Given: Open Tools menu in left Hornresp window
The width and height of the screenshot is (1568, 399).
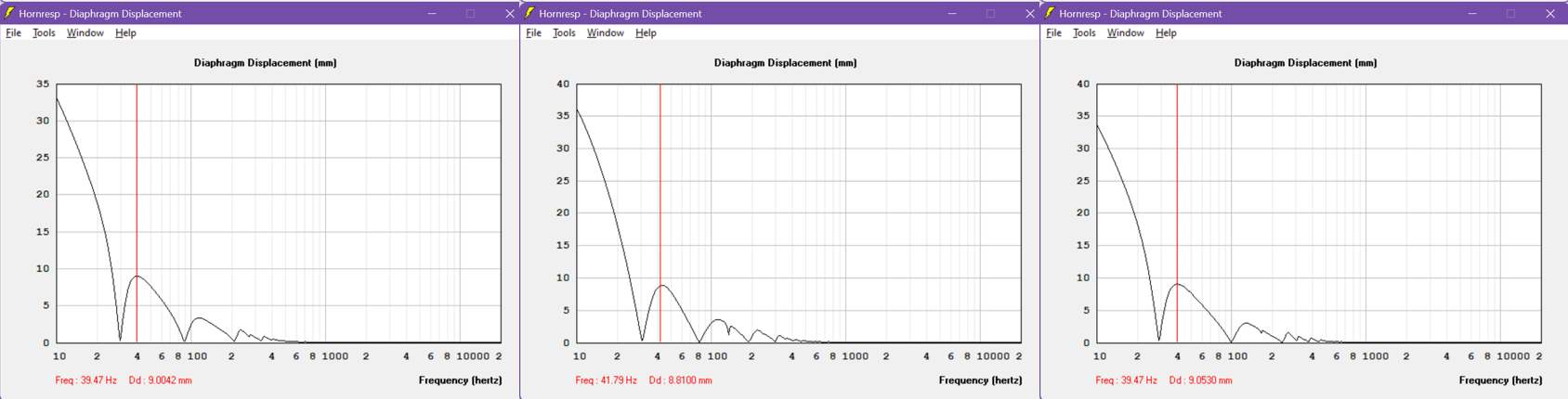Looking at the screenshot, I should pyautogui.click(x=44, y=32).
